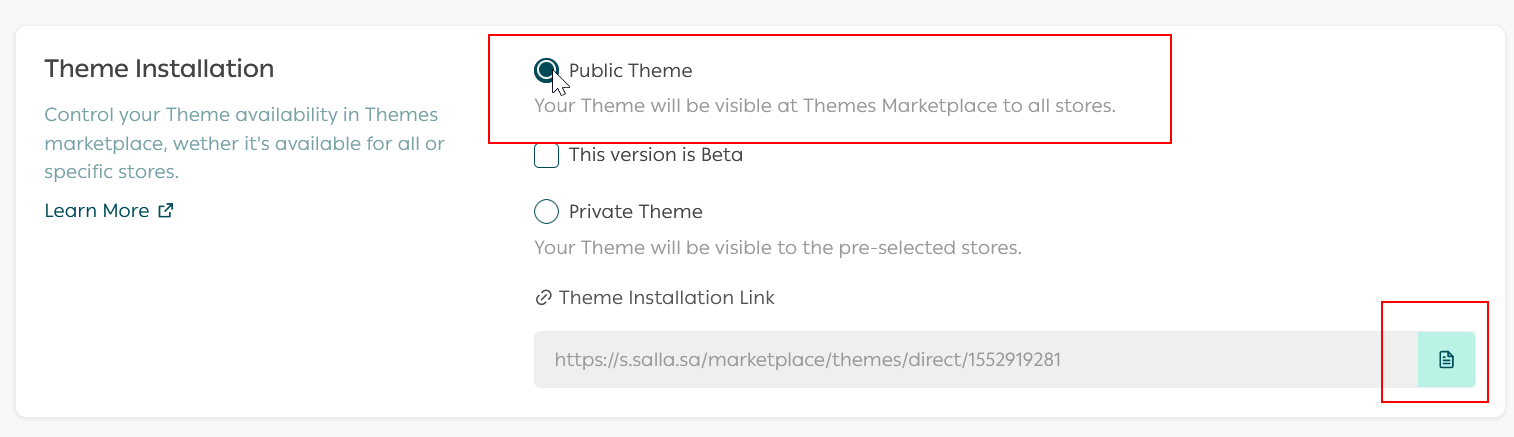This screenshot has width=1514, height=437.
Task: Enable the This version is Beta checkbox
Action: pyautogui.click(x=546, y=156)
